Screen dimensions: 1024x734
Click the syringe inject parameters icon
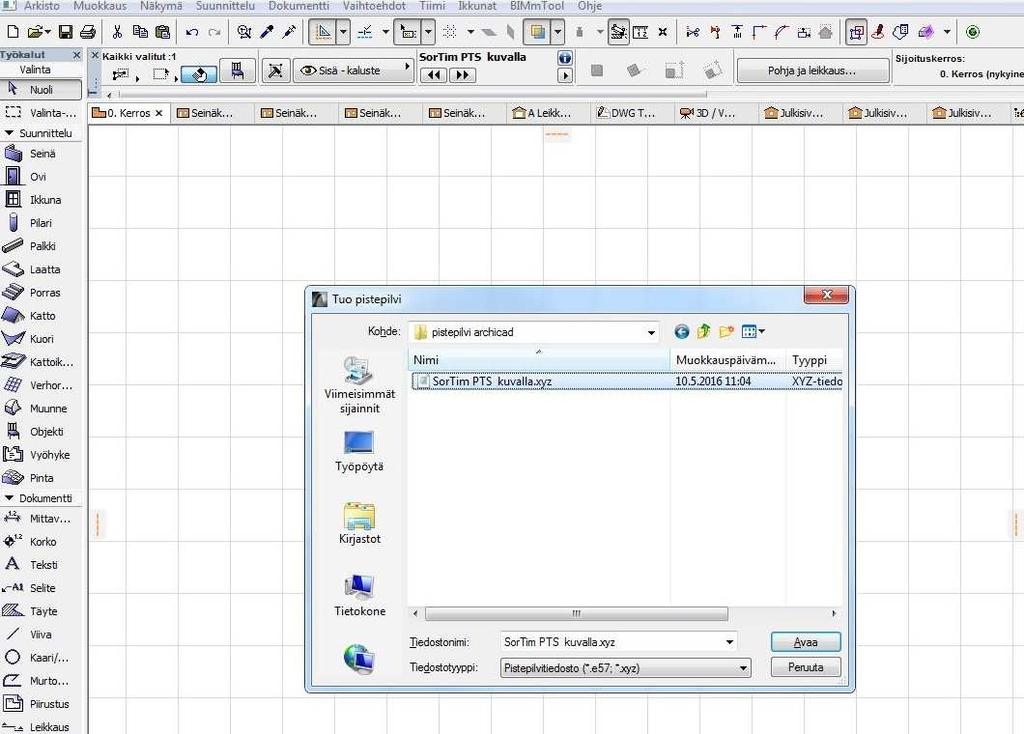pyautogui.click(x=289, y=31)
